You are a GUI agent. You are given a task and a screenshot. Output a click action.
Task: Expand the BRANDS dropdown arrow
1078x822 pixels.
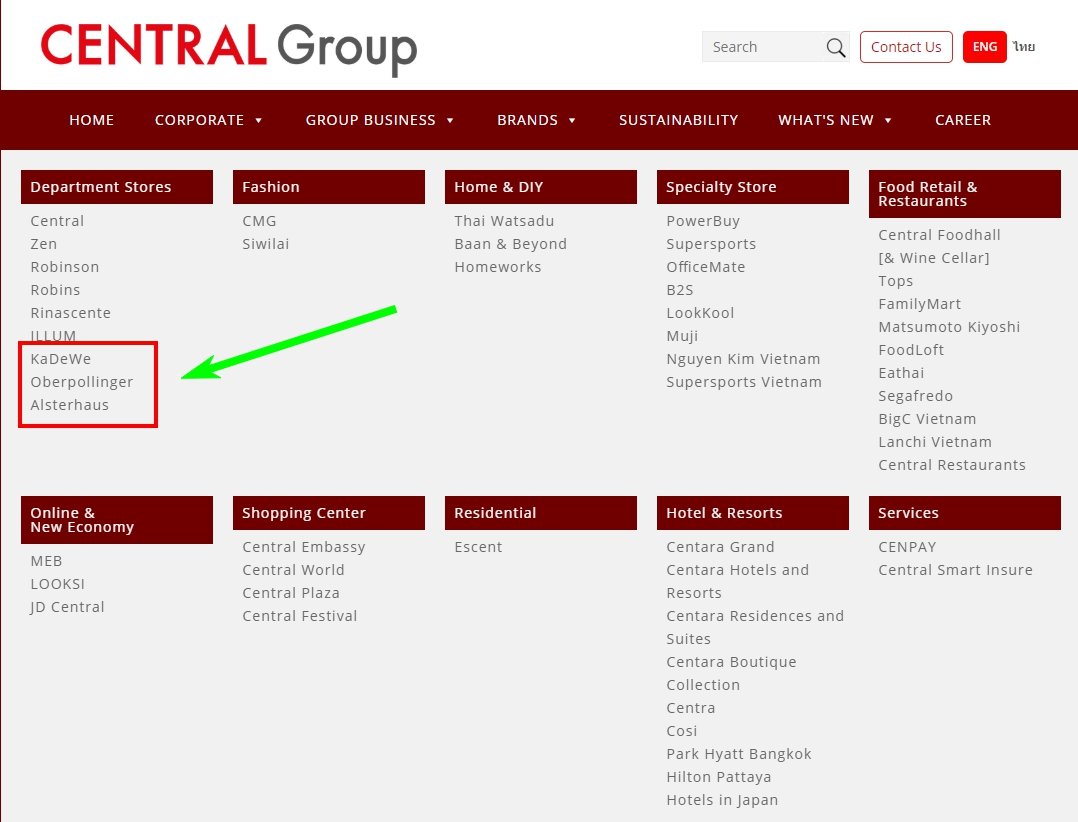tap(572, 120)
